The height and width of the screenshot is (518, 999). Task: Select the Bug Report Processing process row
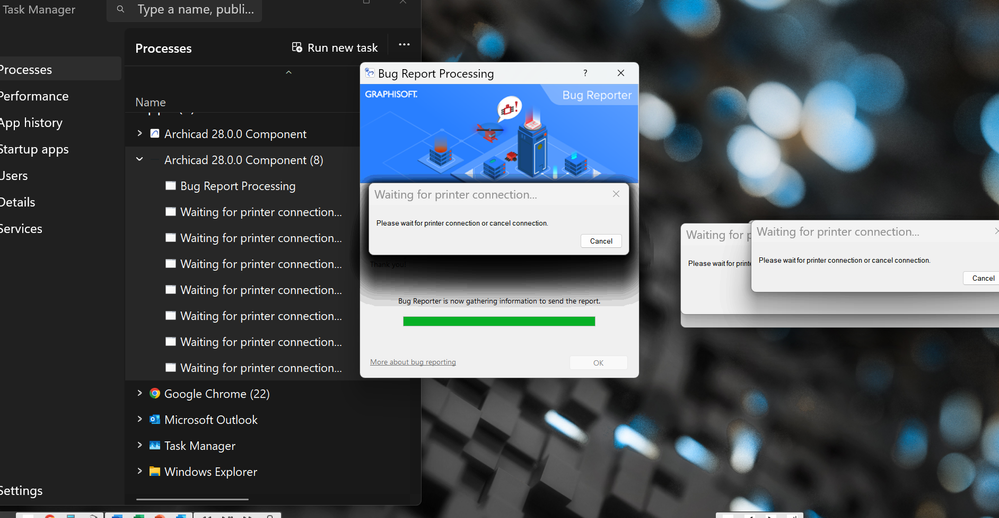(x=242, y=186)
